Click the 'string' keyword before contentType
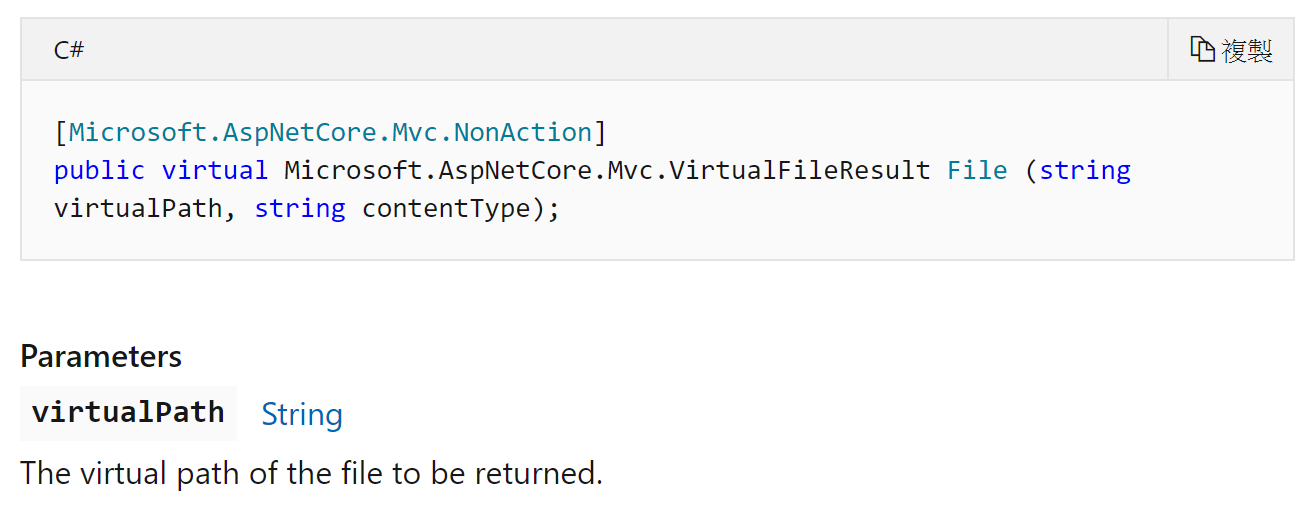 300,209
